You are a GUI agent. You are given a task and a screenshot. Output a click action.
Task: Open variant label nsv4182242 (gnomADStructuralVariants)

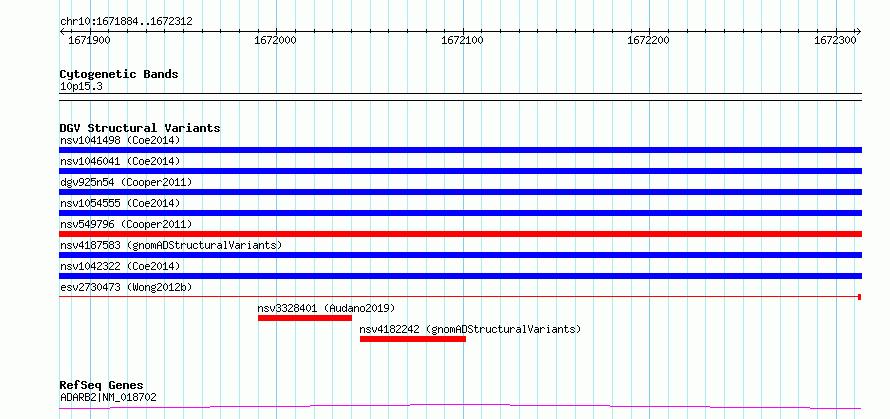coord(470,329)
